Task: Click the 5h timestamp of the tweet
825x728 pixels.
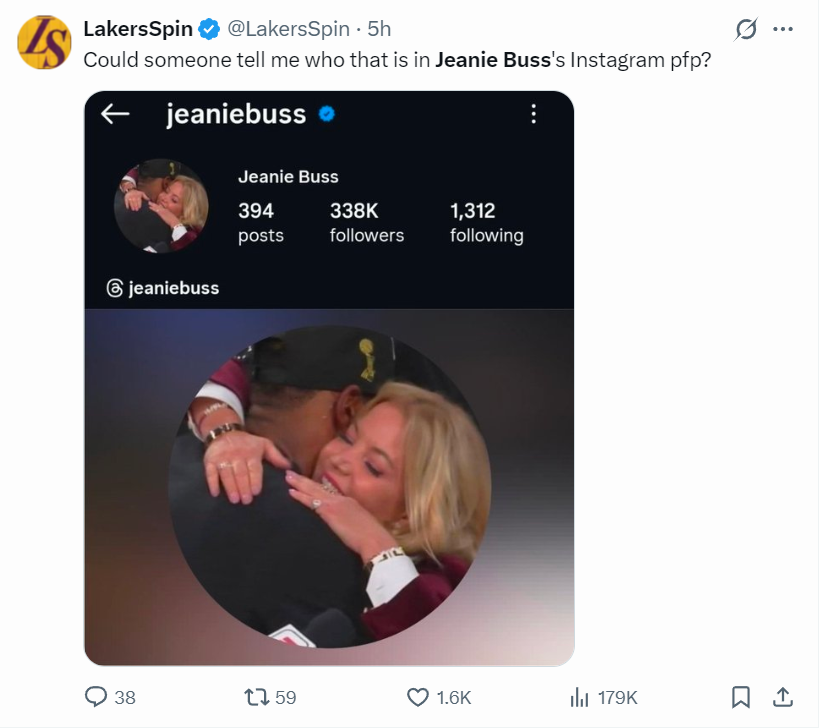Action: click(x=380, y=29)
